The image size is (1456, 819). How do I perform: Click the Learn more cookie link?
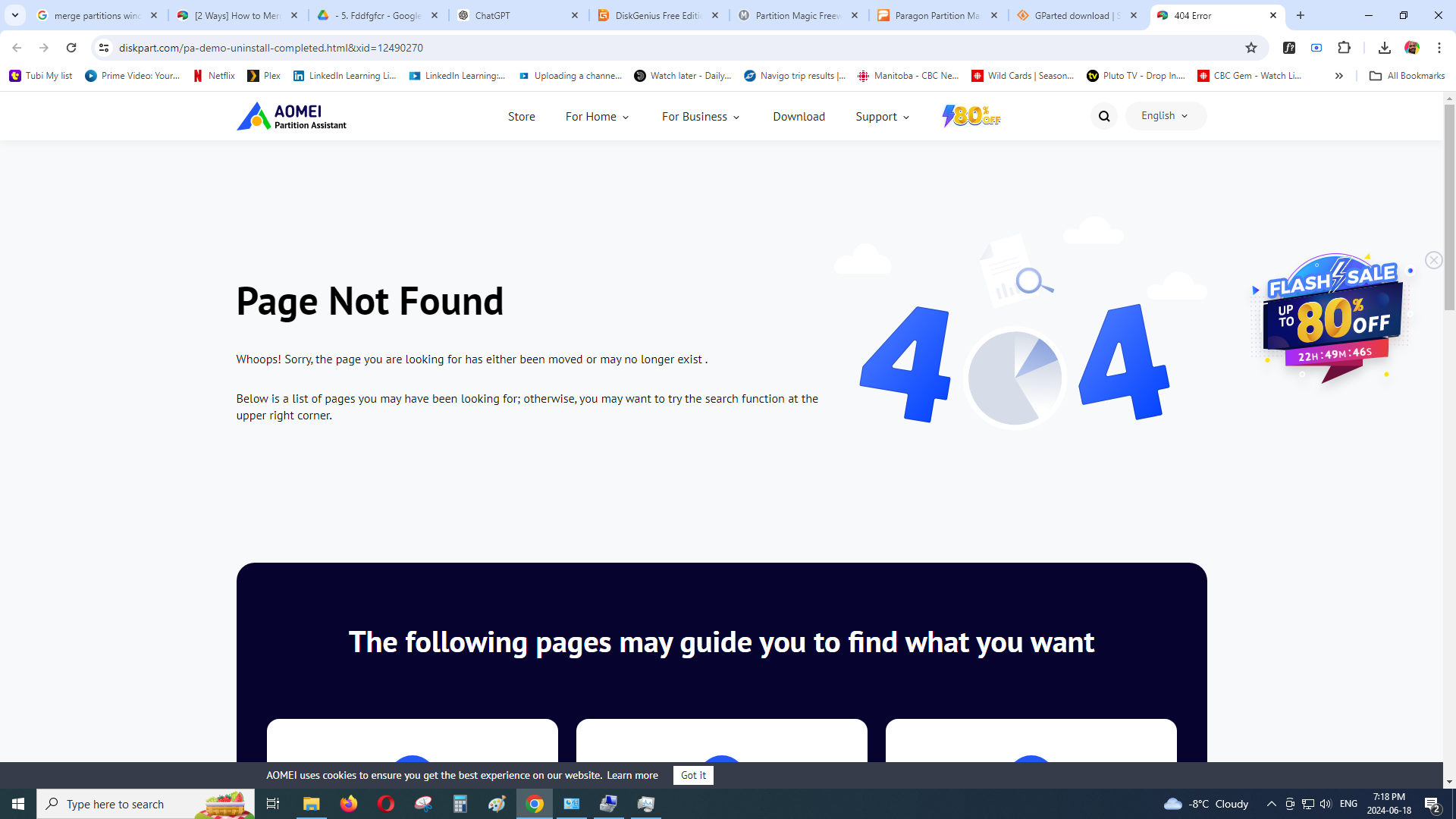point(632,775)
